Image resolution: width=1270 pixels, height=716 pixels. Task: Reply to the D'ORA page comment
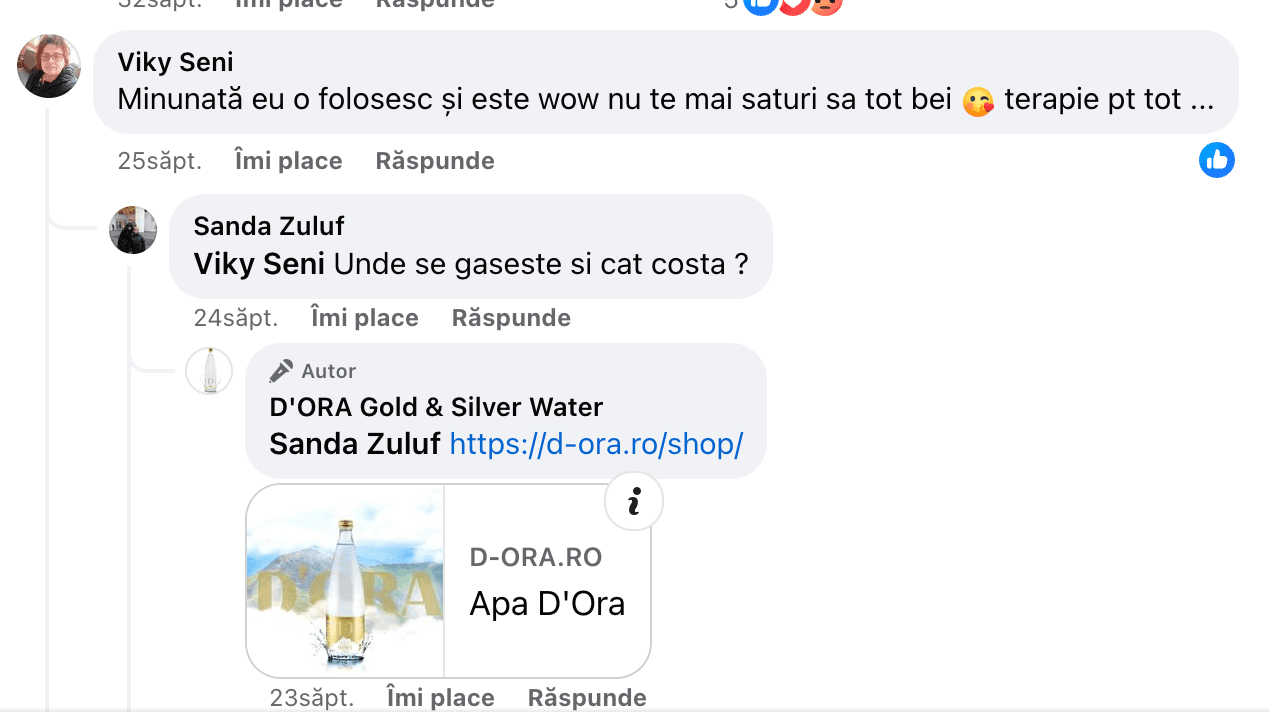587,697
